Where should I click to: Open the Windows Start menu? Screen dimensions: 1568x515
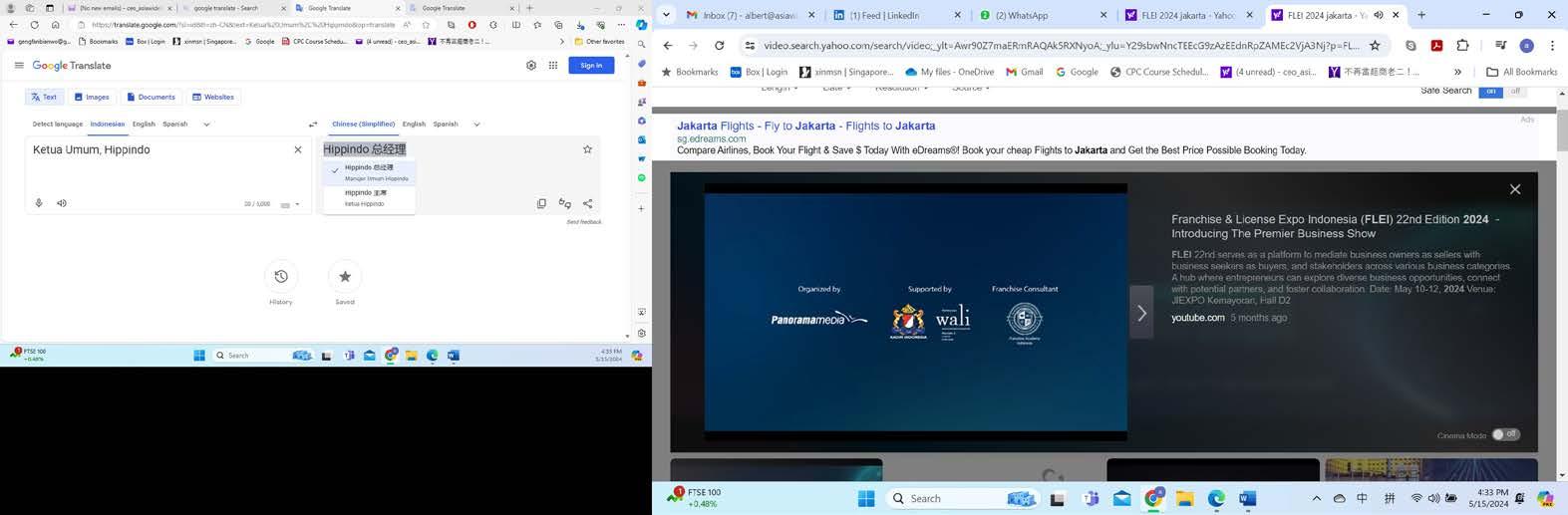click(x=866, y=498)
